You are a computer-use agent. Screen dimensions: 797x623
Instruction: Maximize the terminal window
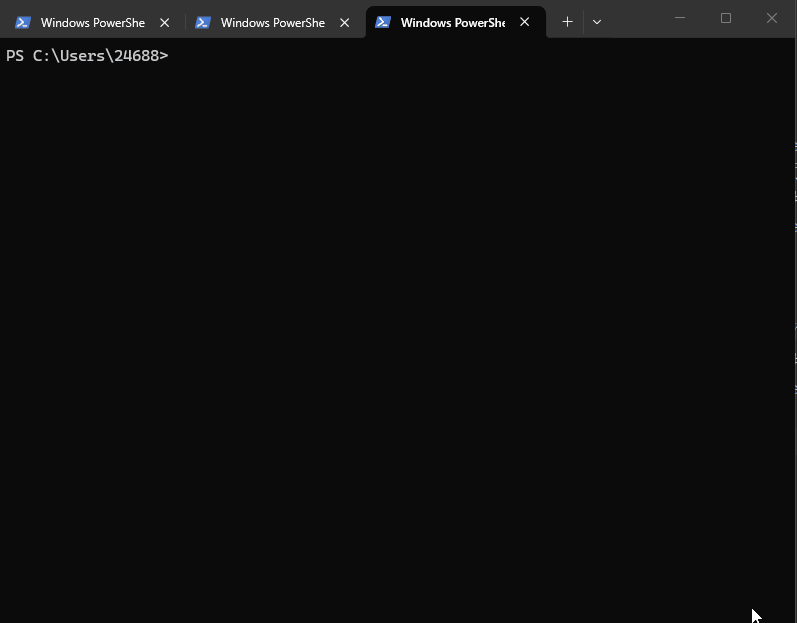click(726, 18)
